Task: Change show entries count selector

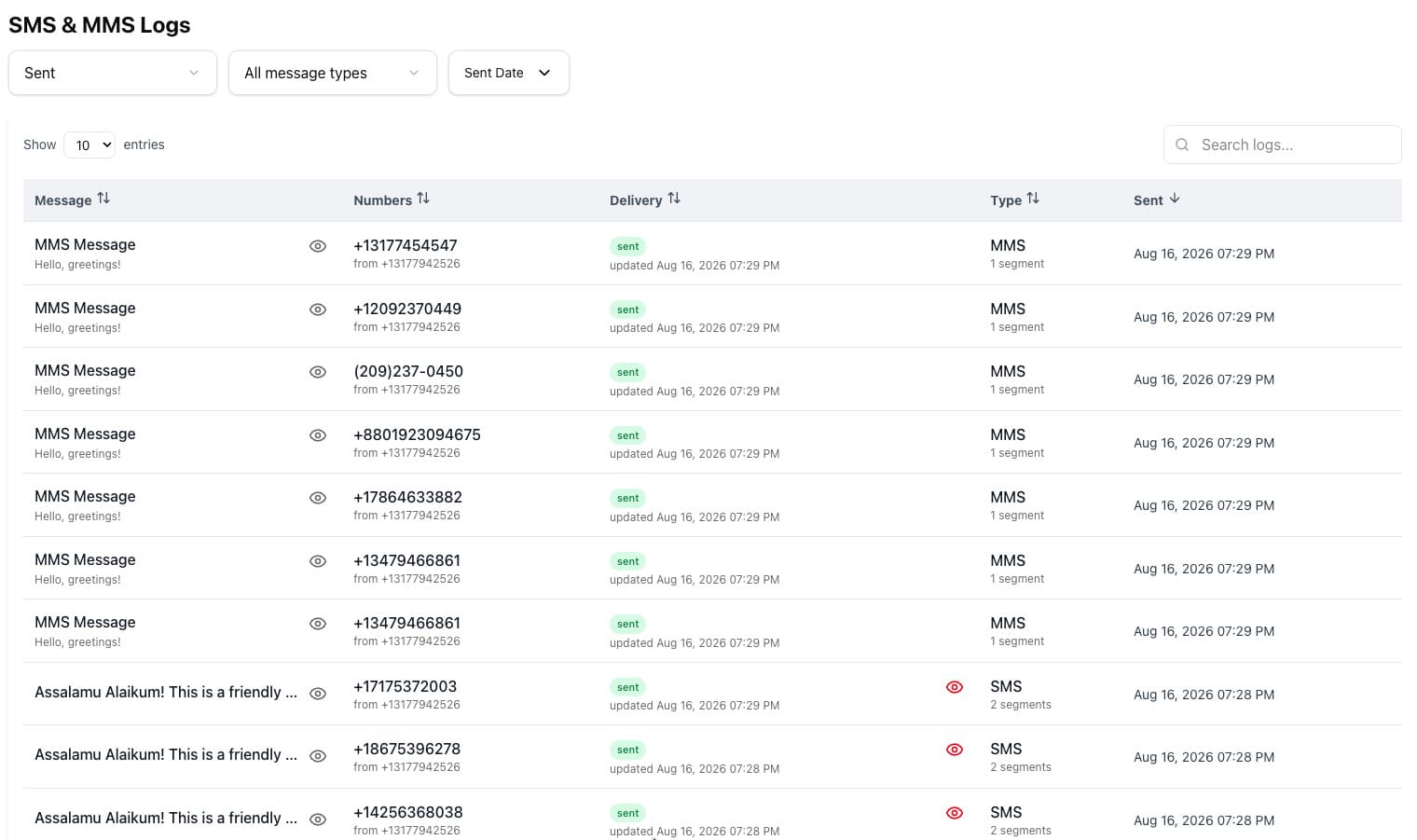Action: click(89, 145)
